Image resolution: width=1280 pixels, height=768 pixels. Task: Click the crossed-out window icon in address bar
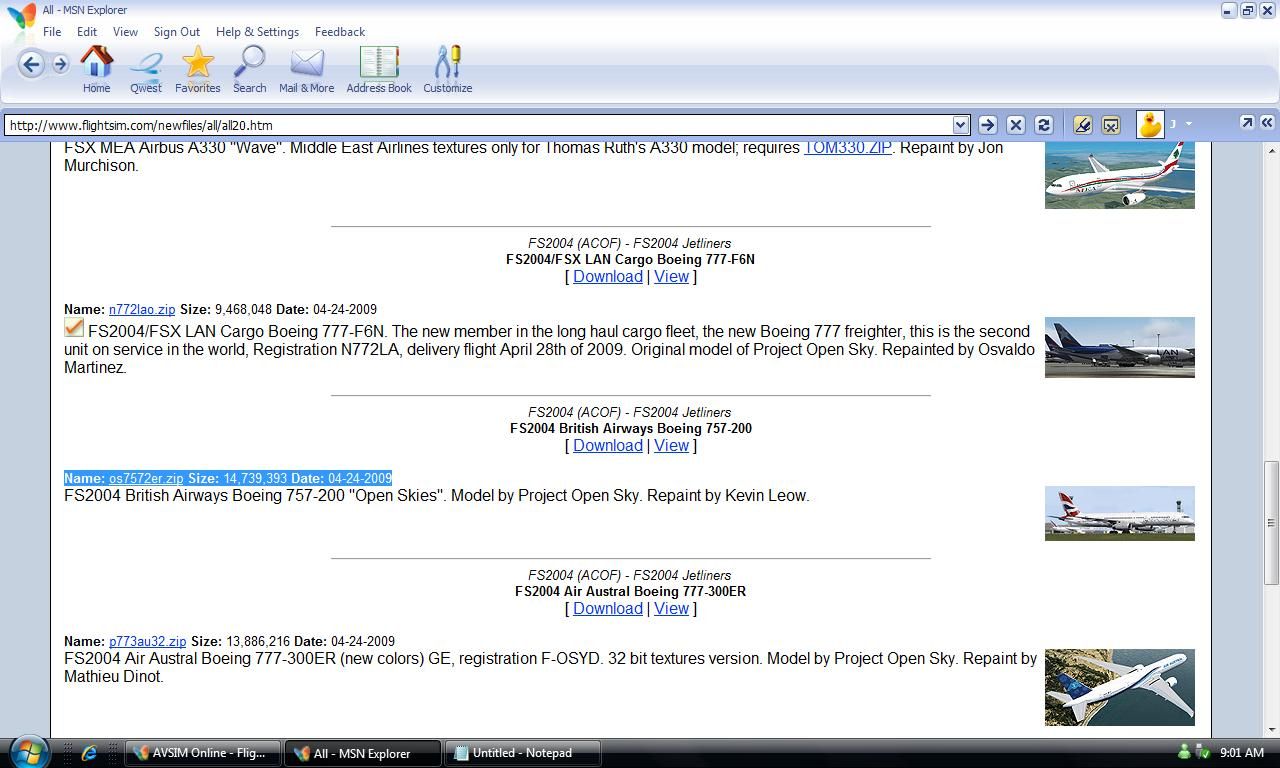pos(1110,125)
